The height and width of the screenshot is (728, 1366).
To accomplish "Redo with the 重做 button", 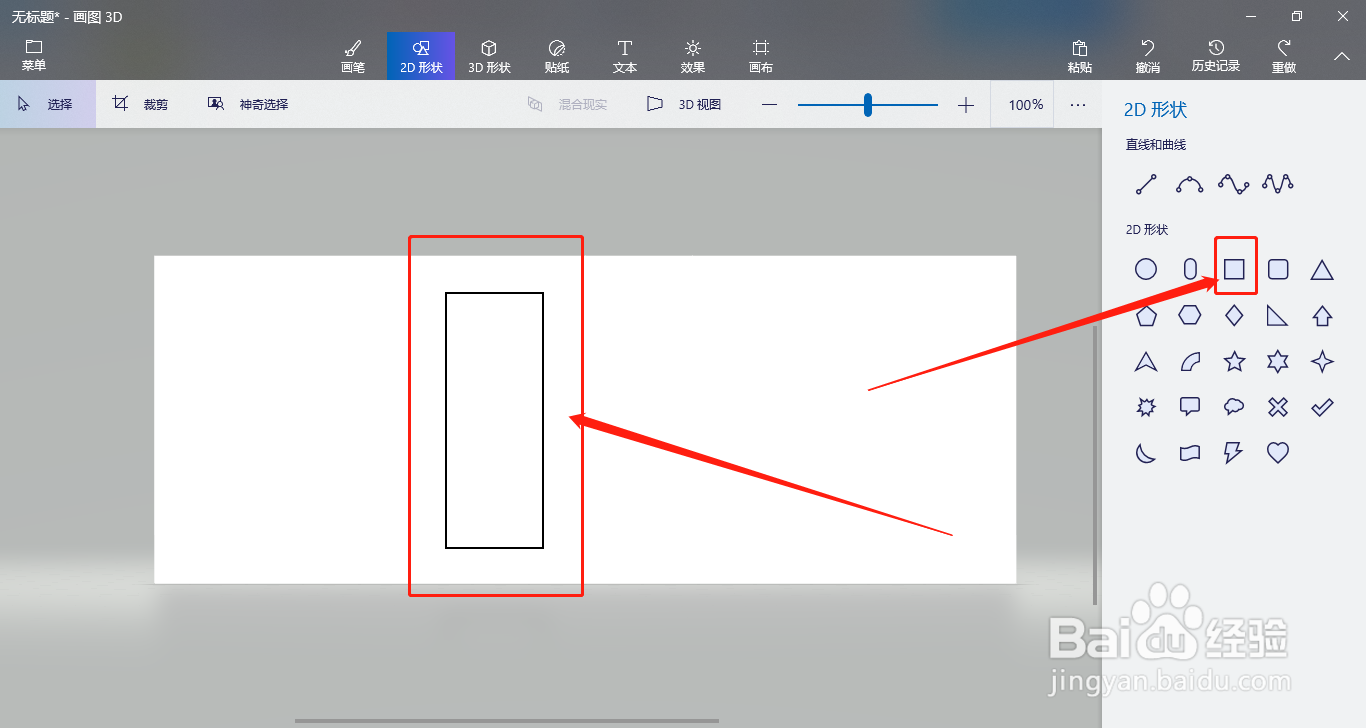I will tap(1284, 56).
